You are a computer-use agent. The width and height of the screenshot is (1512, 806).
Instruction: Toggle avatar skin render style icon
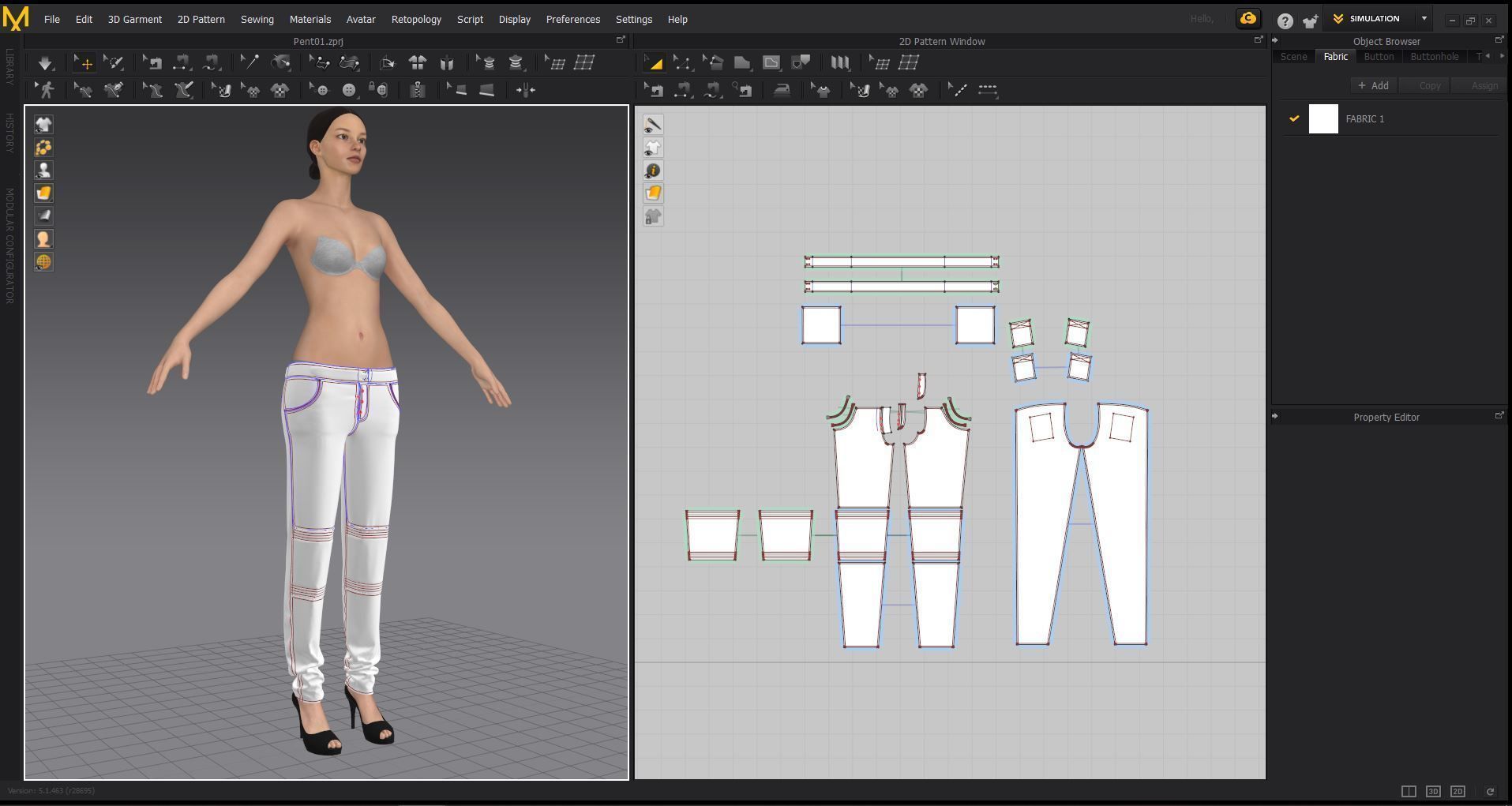click(43, 239)
